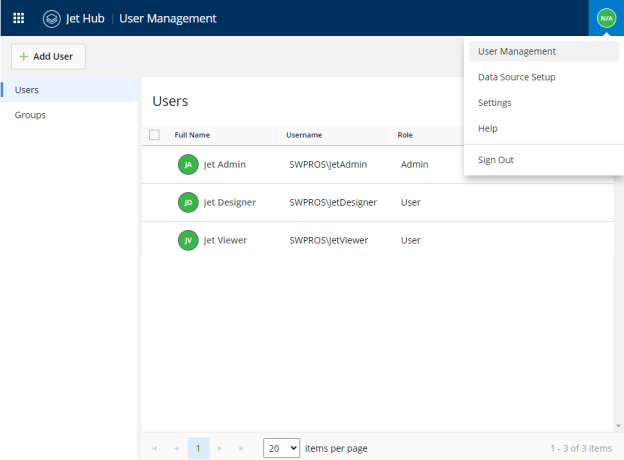Open Settings from the profile menu

pyautogui.click(x=495, y=103)
